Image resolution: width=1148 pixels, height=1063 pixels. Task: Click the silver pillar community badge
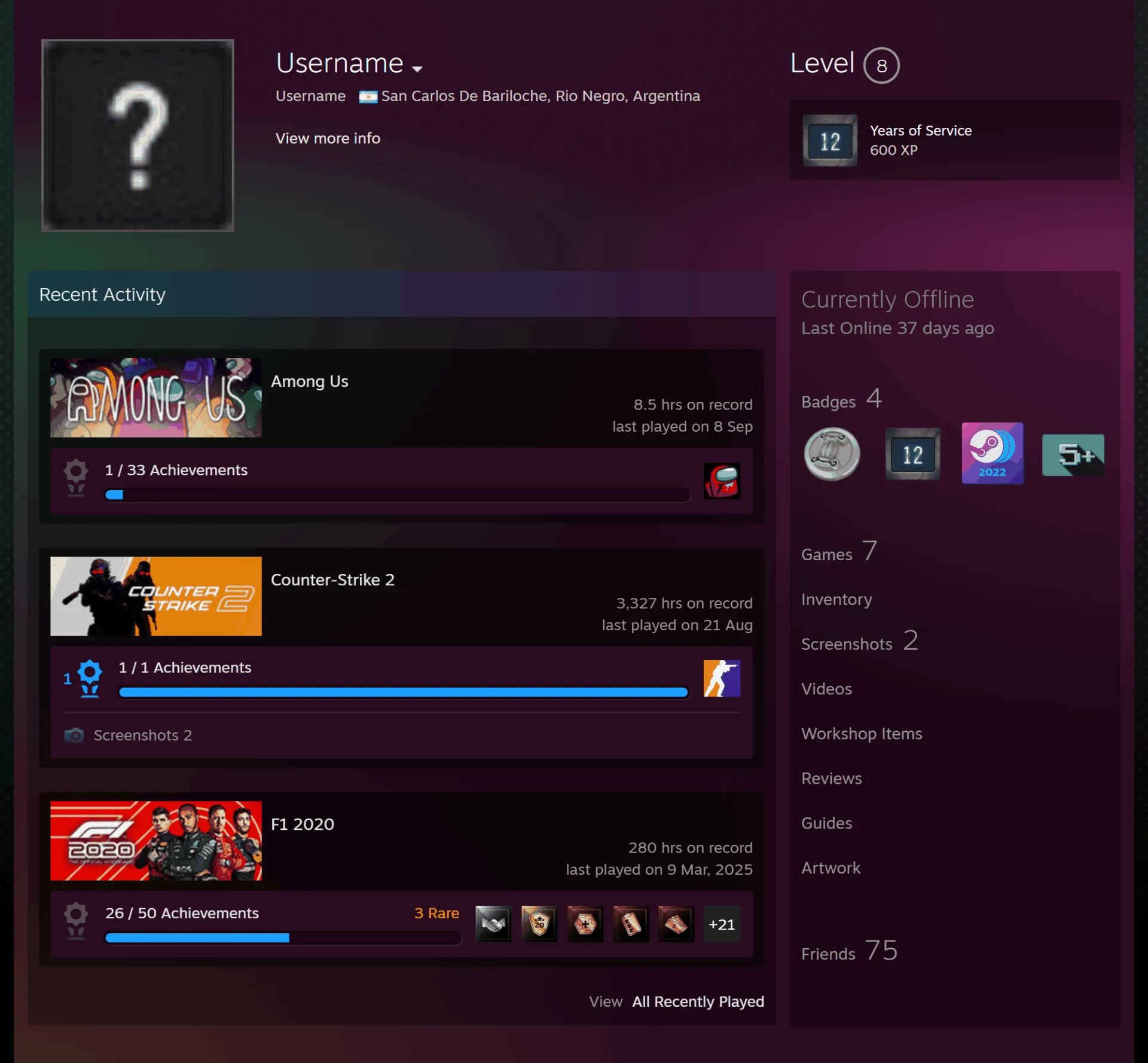tap(832, 454)
